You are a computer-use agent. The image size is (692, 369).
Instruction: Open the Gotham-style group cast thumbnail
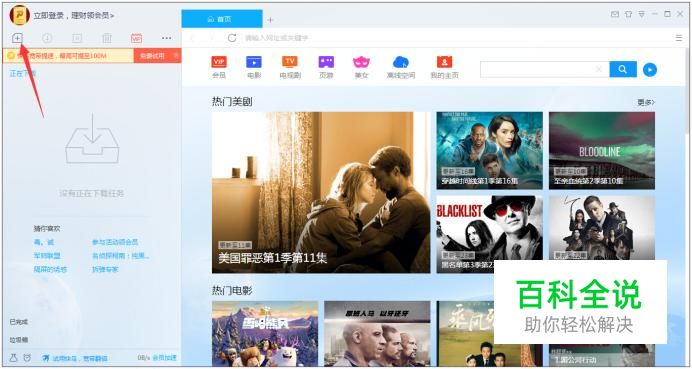tap(602, 228)
